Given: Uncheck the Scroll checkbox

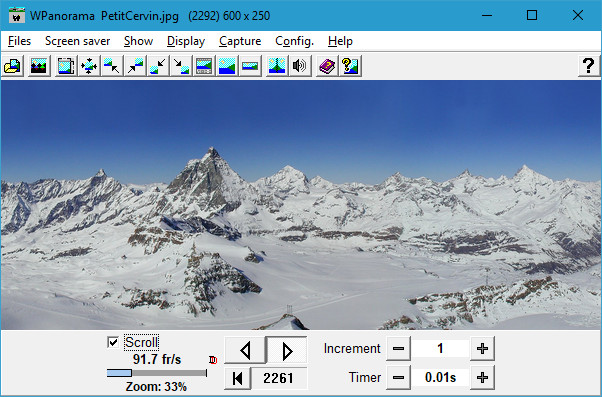Looking at the screenshot, I should (113, 342).
